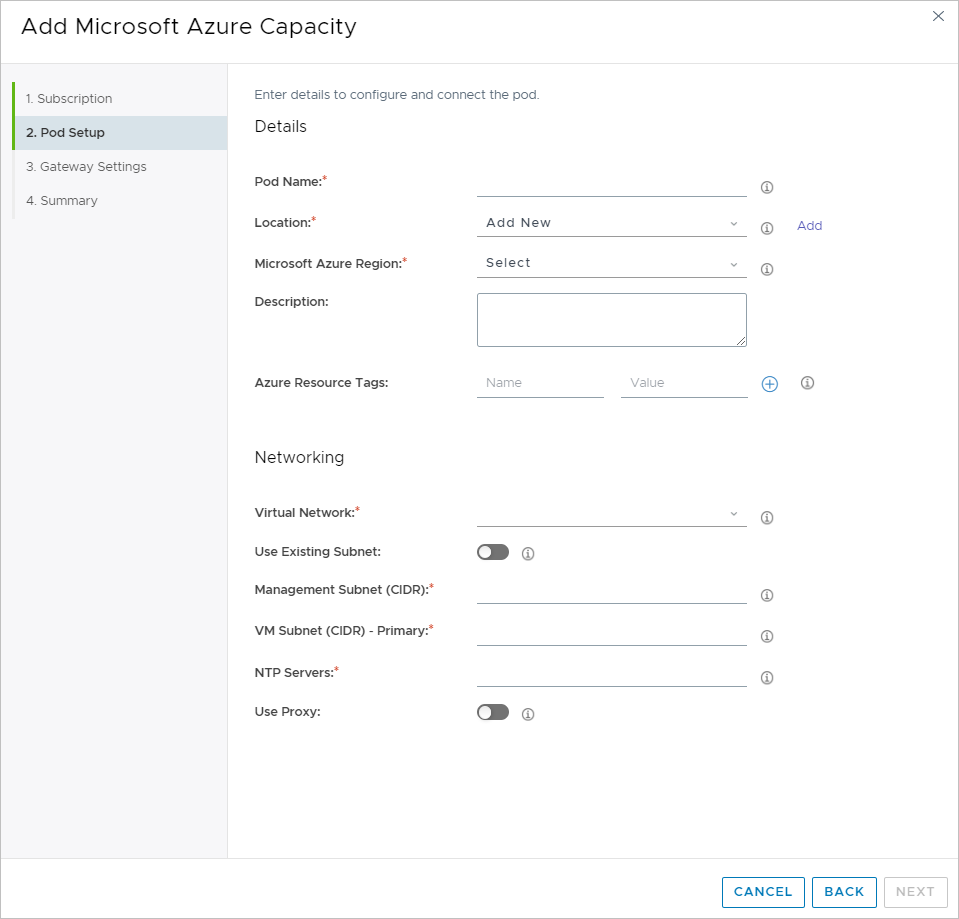Focus the Pod Name input field

612,185
